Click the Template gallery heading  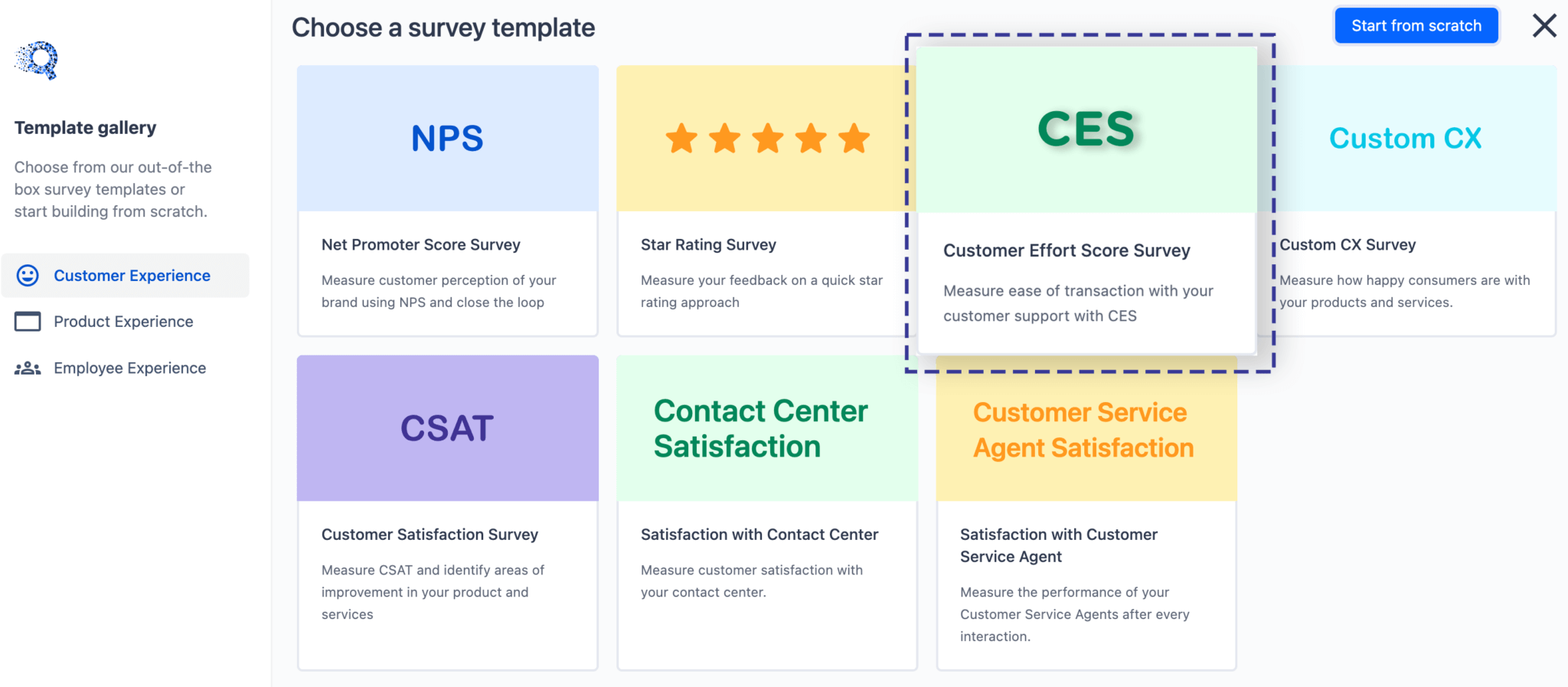point(85,127)
